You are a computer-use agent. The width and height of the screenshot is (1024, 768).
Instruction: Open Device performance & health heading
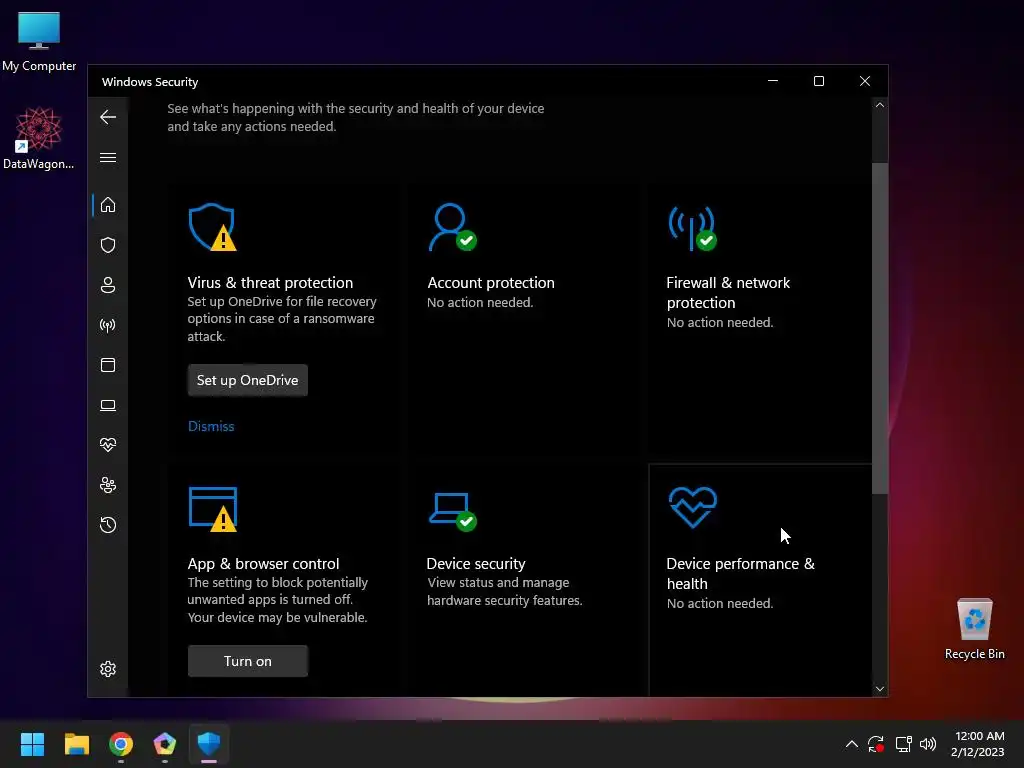(x=741, y=573)
